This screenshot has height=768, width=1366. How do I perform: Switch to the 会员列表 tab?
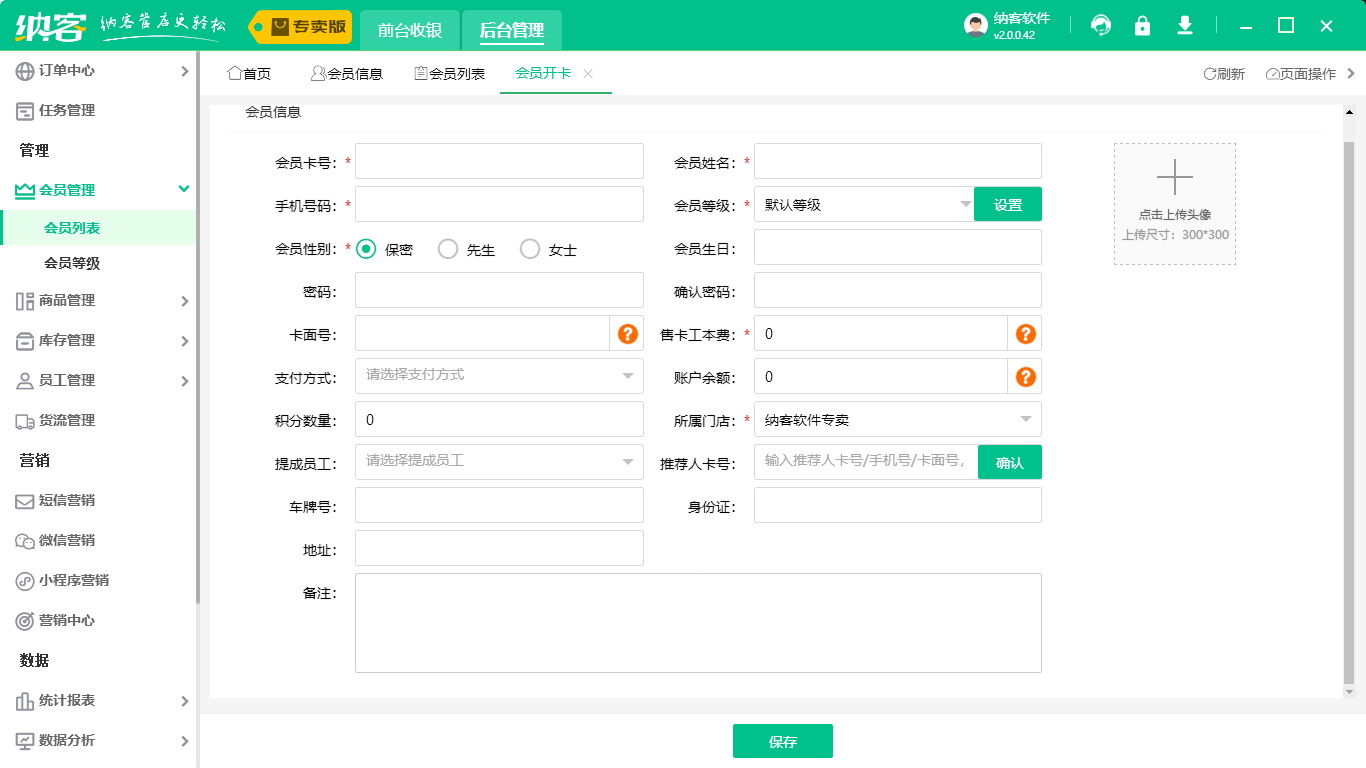[449, 73]
